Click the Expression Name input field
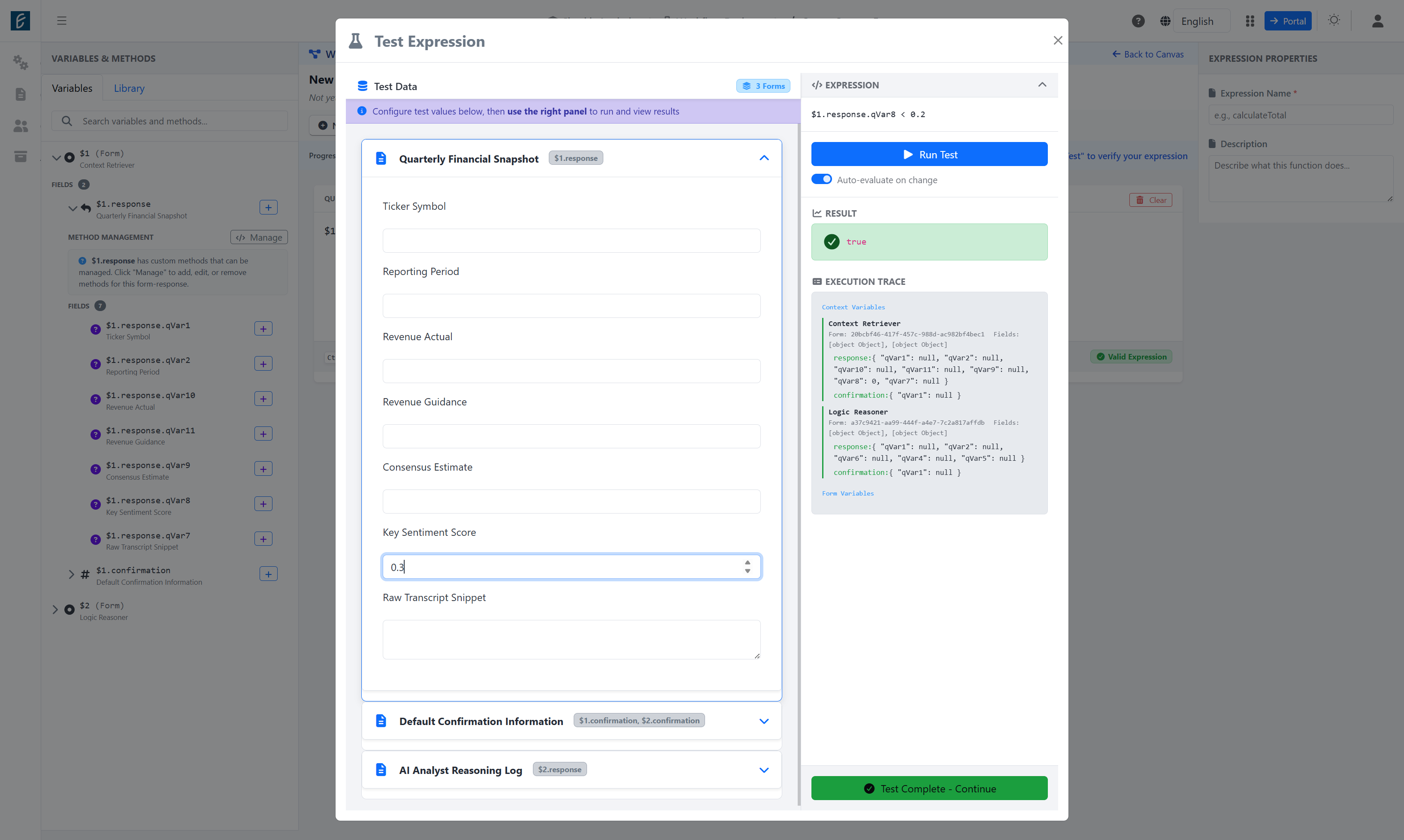Image resolution: width=1404 pixels, height=840 pixels. click(1301, 115)
